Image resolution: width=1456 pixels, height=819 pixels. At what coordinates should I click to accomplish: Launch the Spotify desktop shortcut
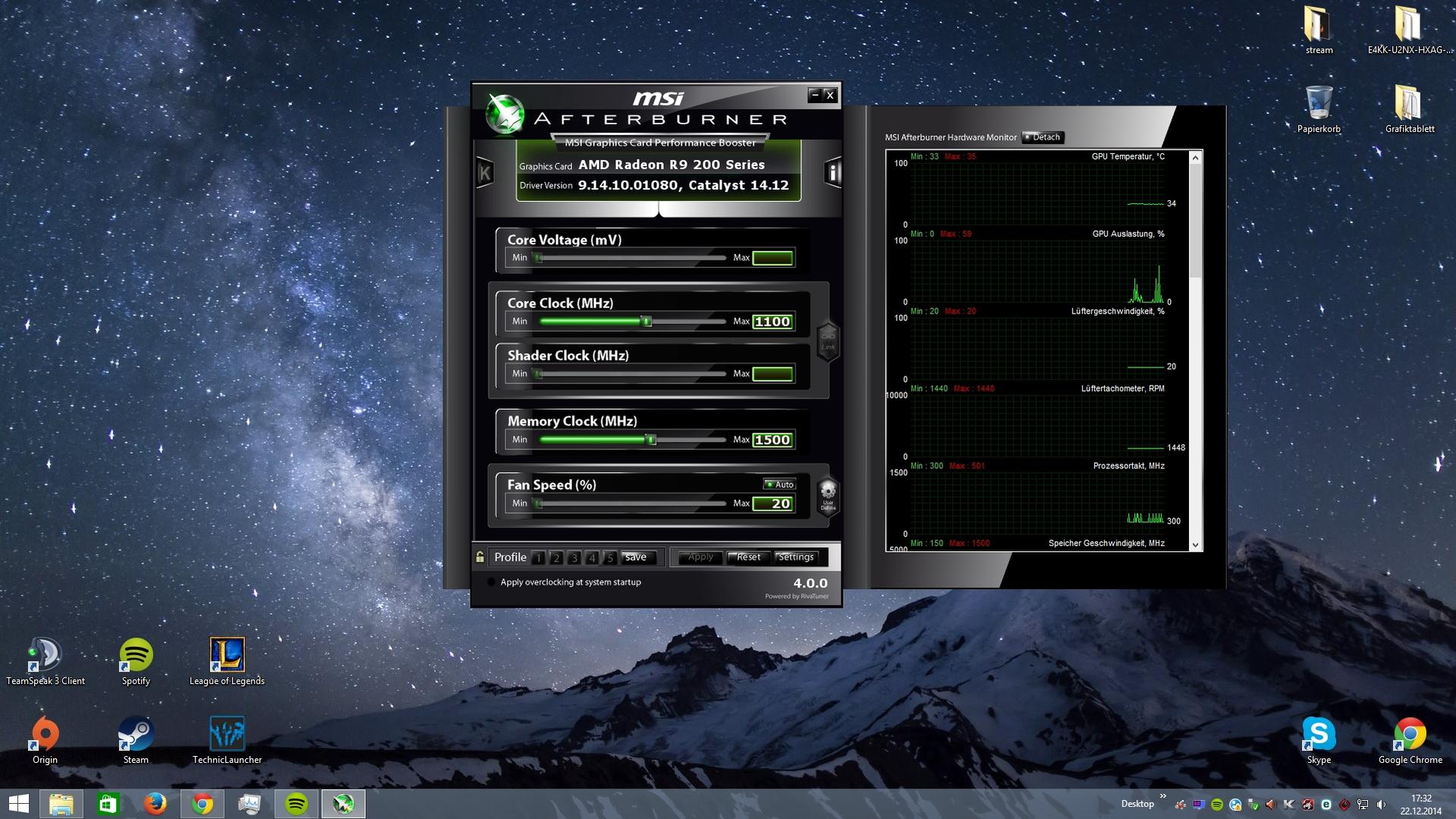coord(136,662)
